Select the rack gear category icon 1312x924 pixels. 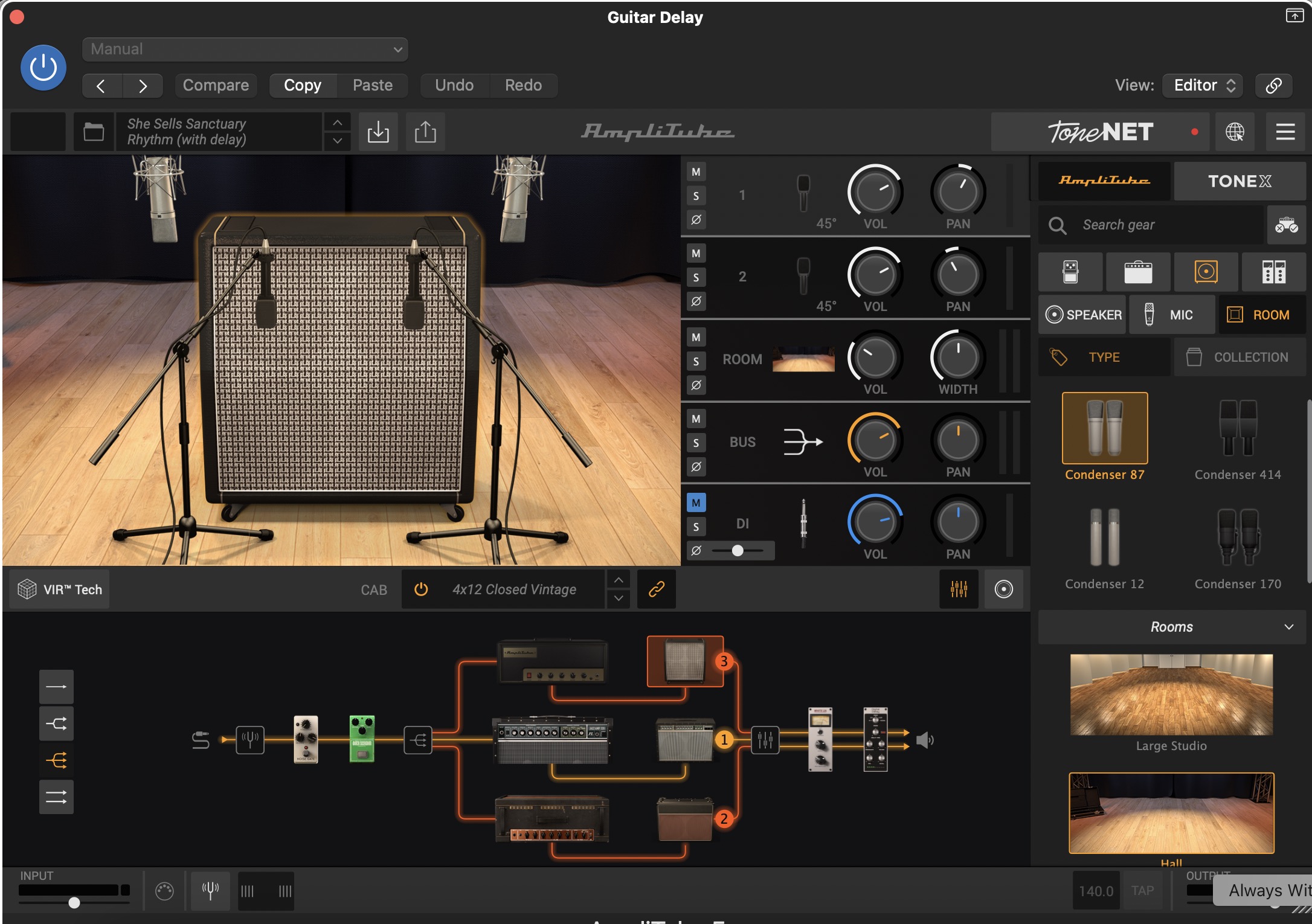tap(1273, 272)
